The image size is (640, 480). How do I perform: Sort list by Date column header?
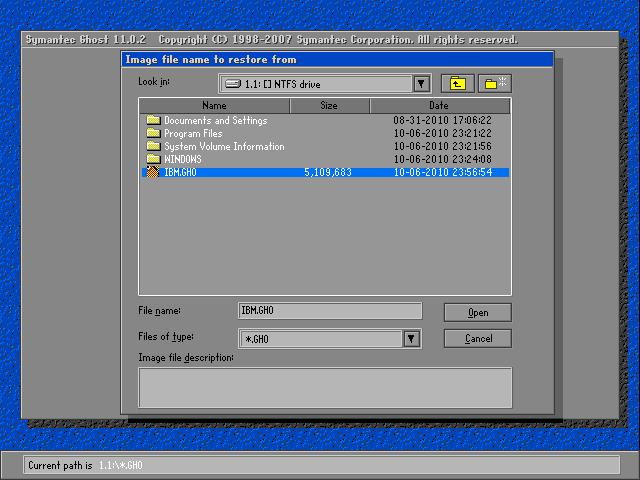point(440,106)
